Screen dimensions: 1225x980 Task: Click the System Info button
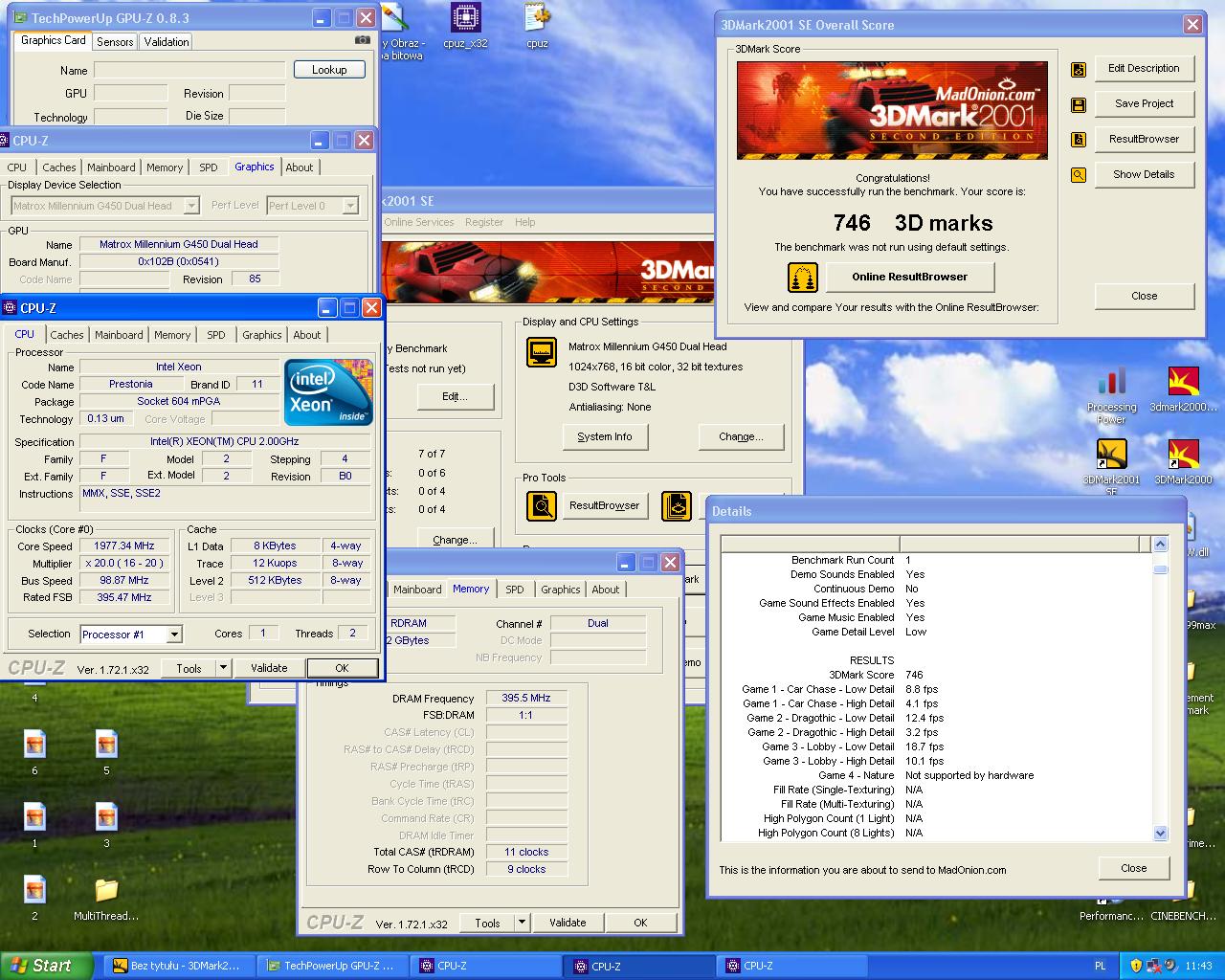point(605,437)
